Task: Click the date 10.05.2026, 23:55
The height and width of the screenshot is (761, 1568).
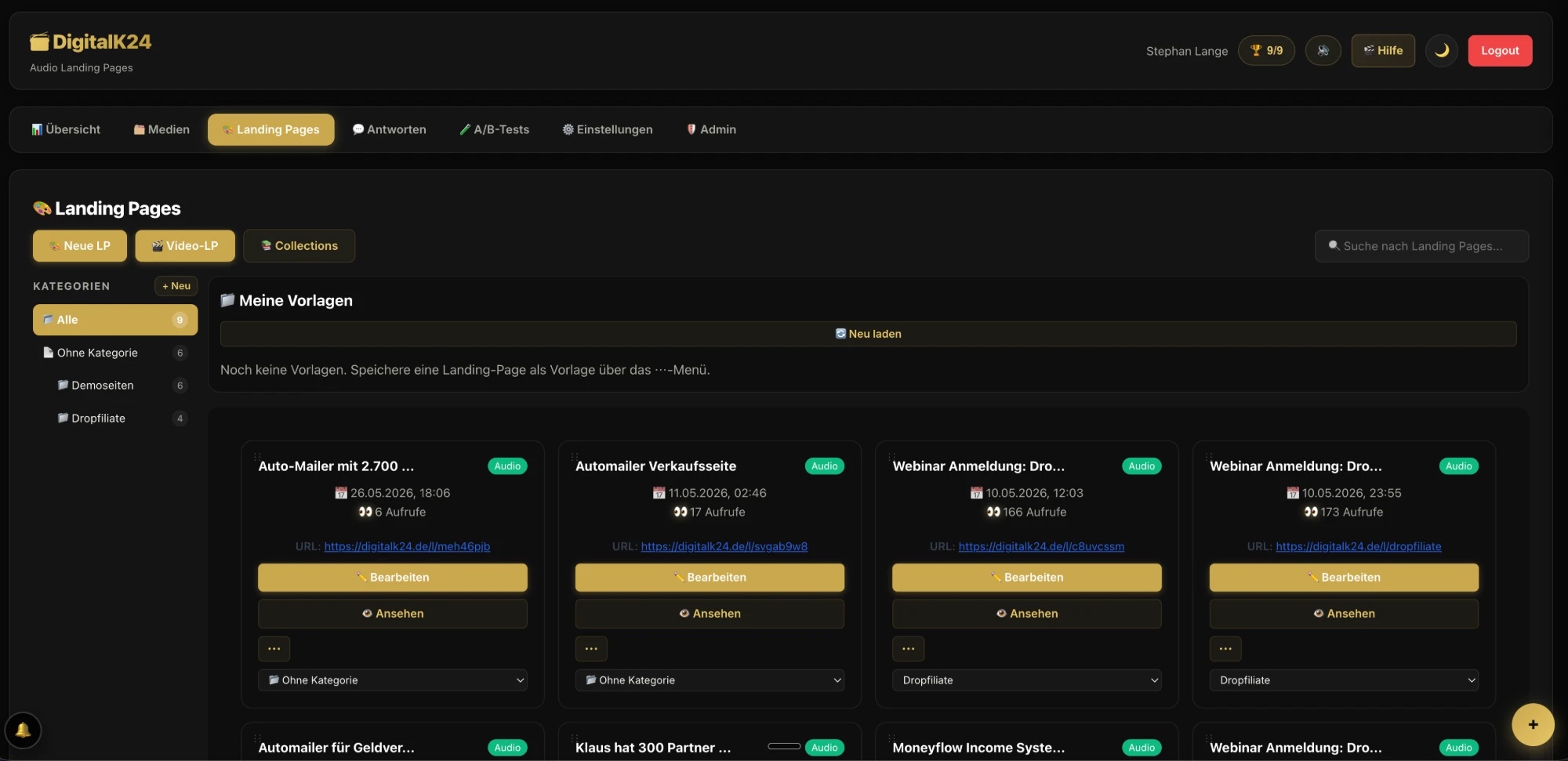Action: [1344, 493]
